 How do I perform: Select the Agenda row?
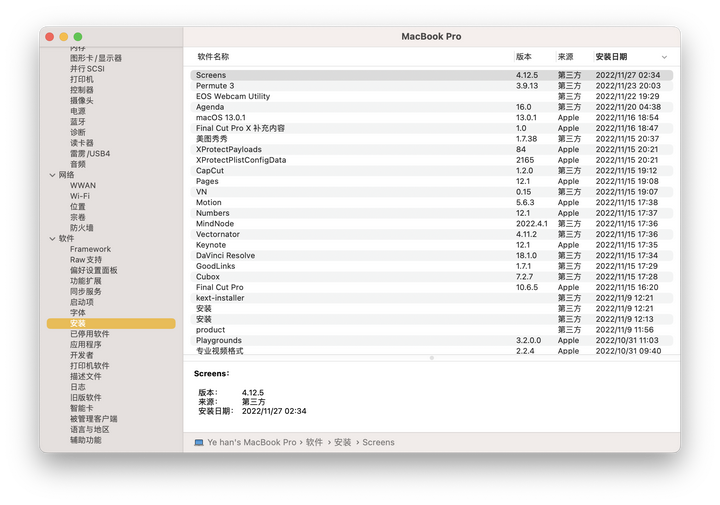point(432,107)
